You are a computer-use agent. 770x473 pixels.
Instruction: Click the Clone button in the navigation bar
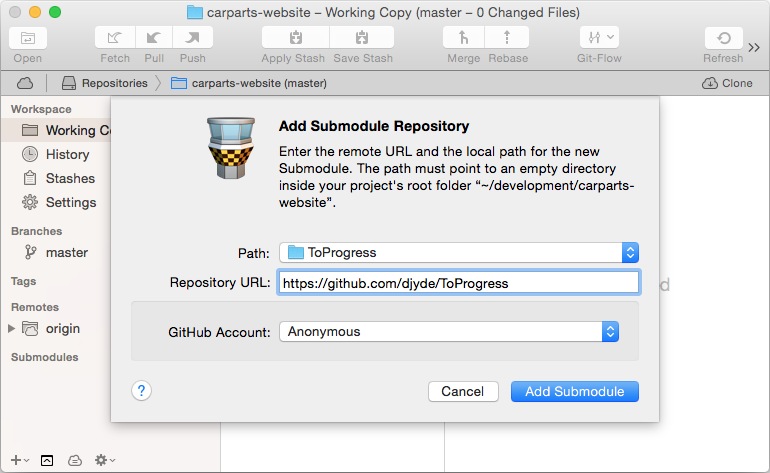[x=727, y=83]
